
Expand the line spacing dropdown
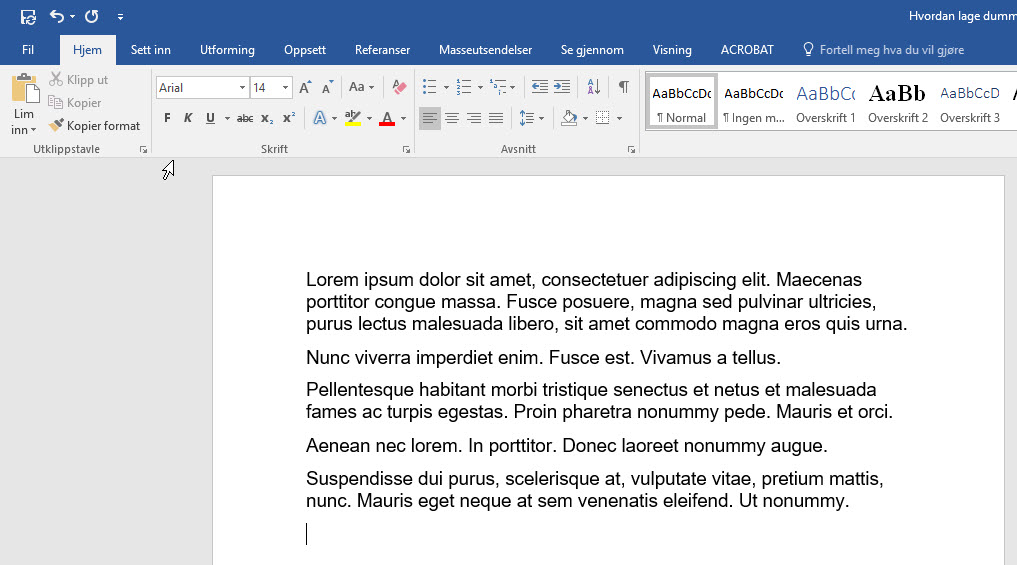click(x=541, y=119)
